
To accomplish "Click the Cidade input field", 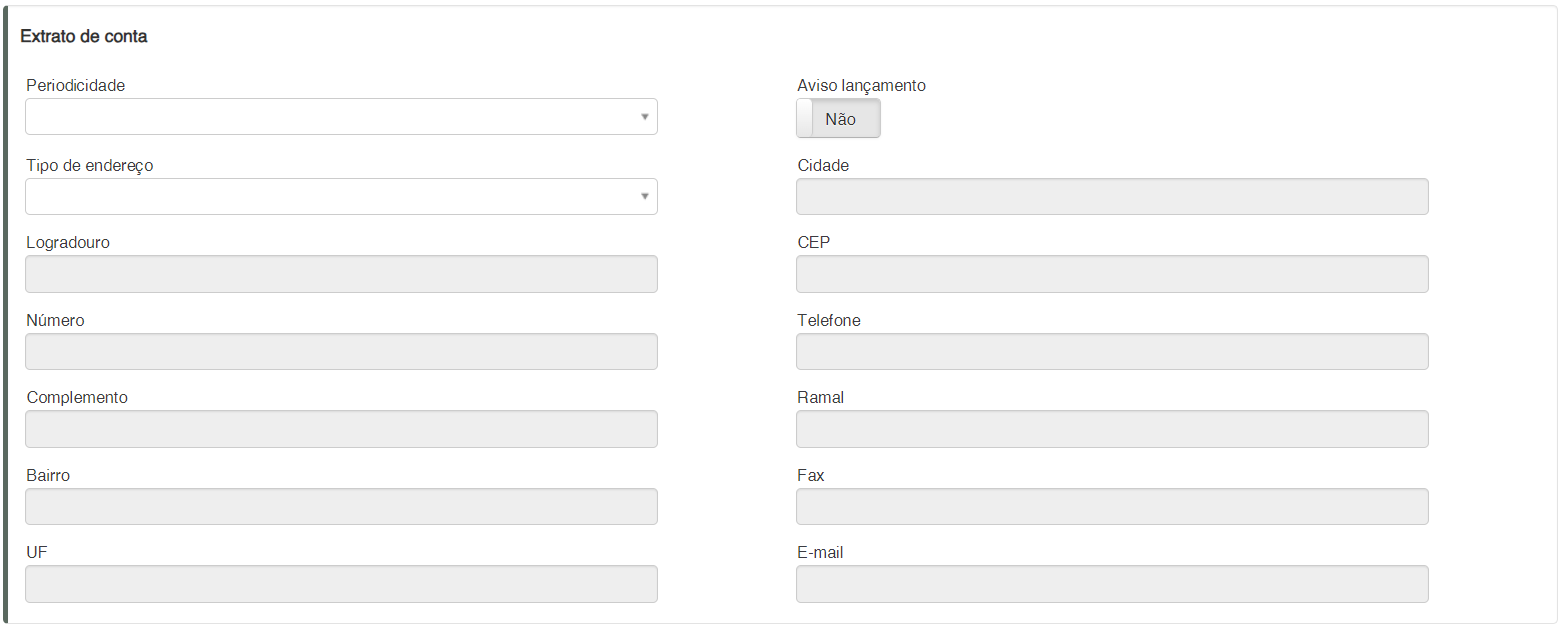I will point(1111,197).
